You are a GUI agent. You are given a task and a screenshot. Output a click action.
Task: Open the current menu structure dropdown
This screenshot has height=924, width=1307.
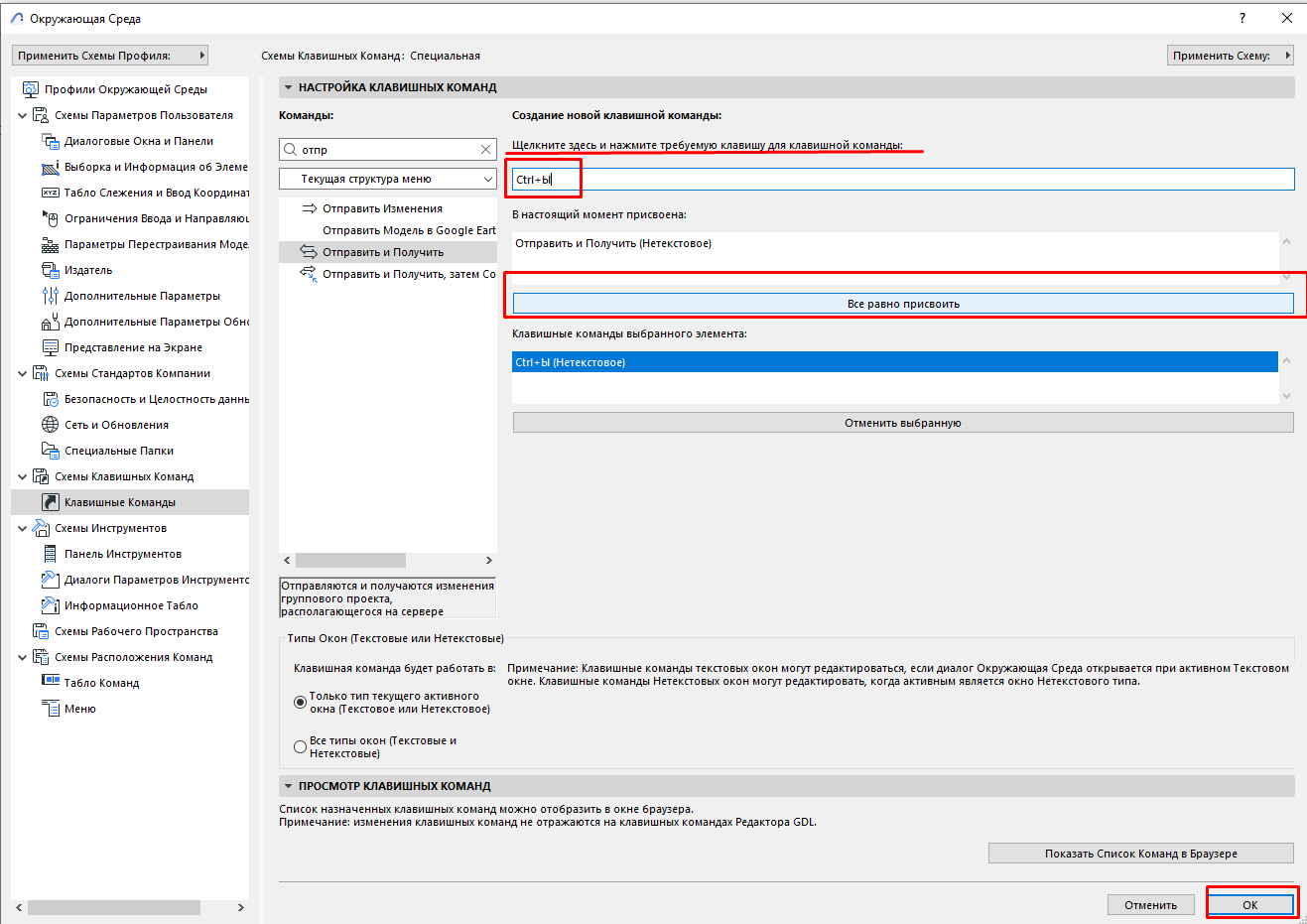[388, 179]
